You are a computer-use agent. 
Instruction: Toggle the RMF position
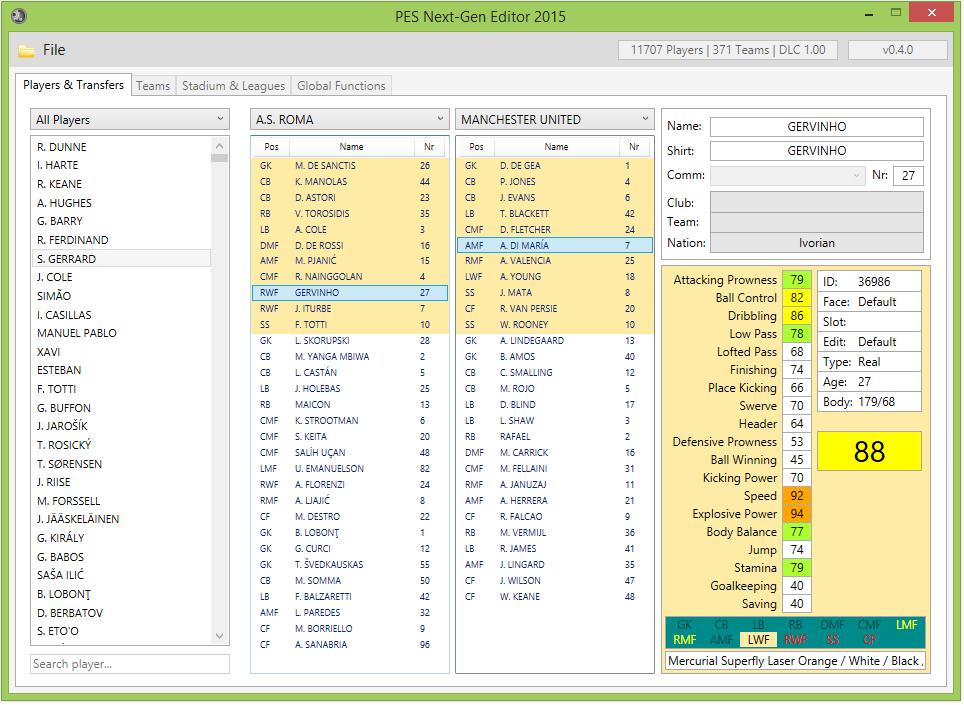pyautogui.click(x=684, y=640)
